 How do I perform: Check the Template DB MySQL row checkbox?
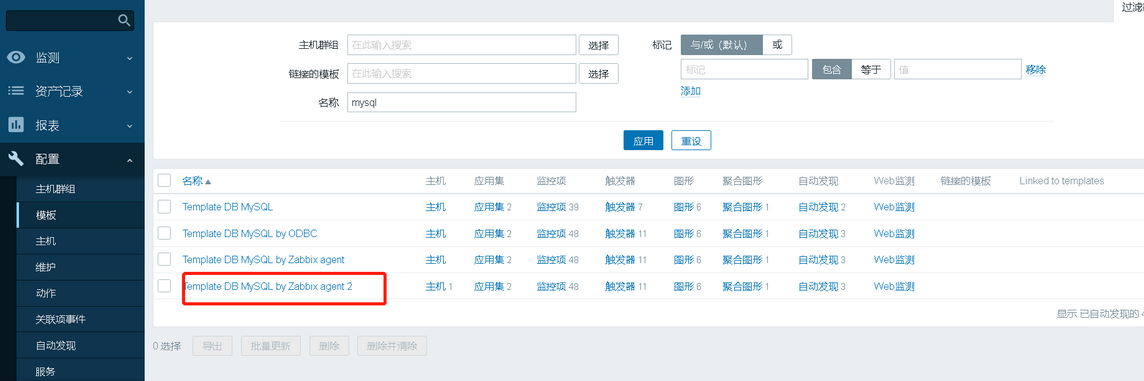tap(164, 207)
